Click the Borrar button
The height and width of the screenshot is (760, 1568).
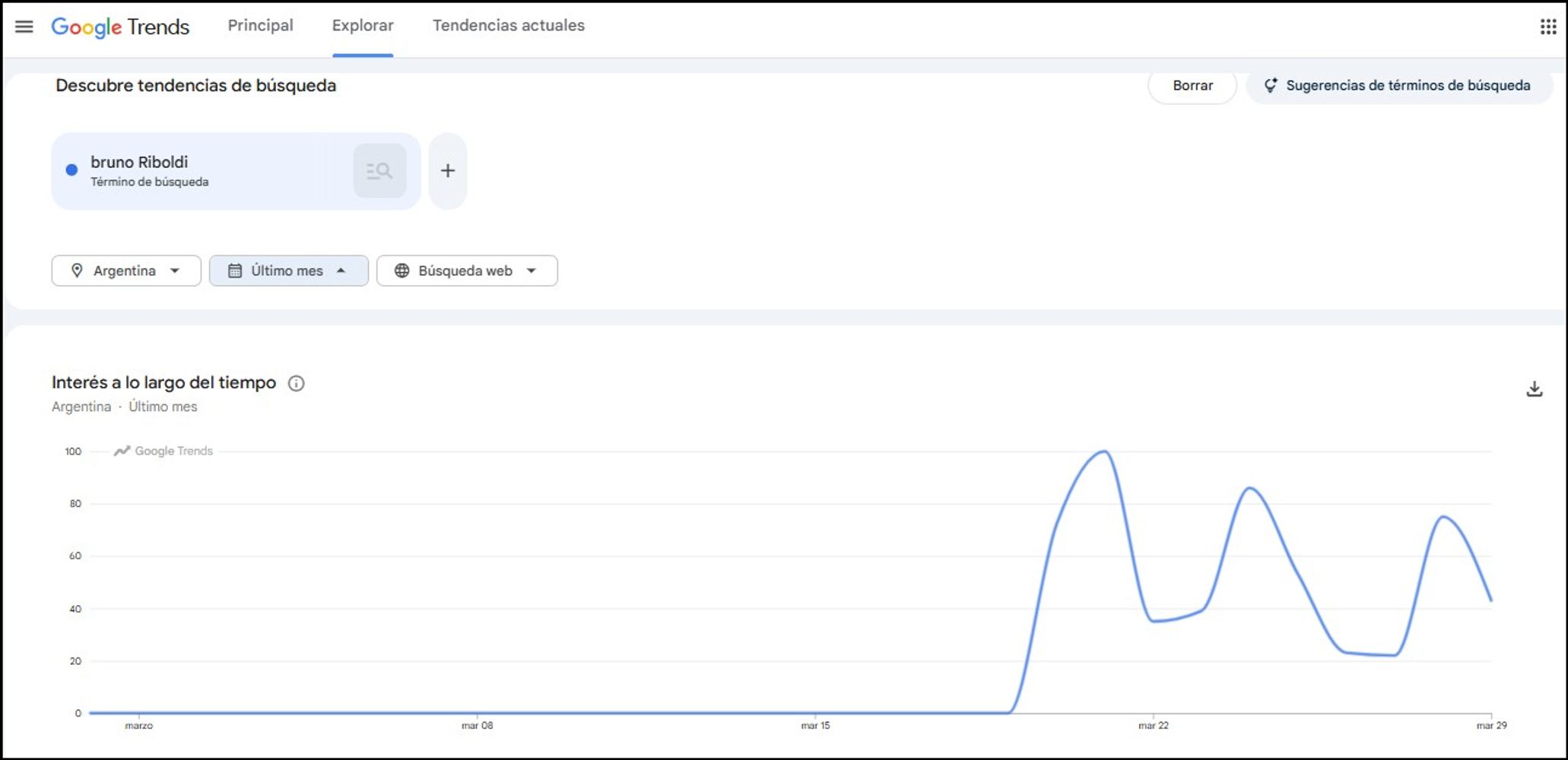1192,86
